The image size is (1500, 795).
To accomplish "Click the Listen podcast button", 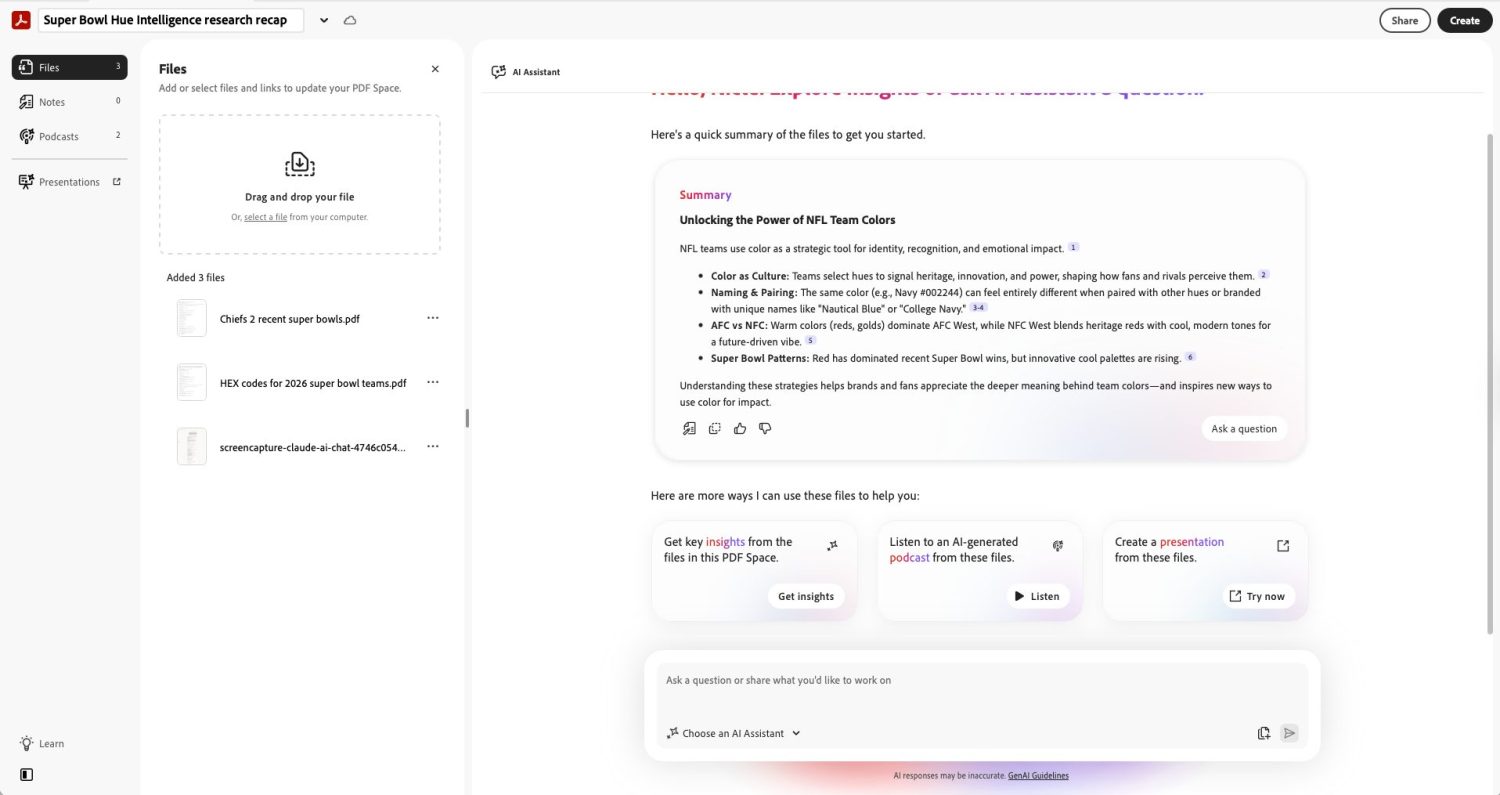I will (x=1037, y=596).
